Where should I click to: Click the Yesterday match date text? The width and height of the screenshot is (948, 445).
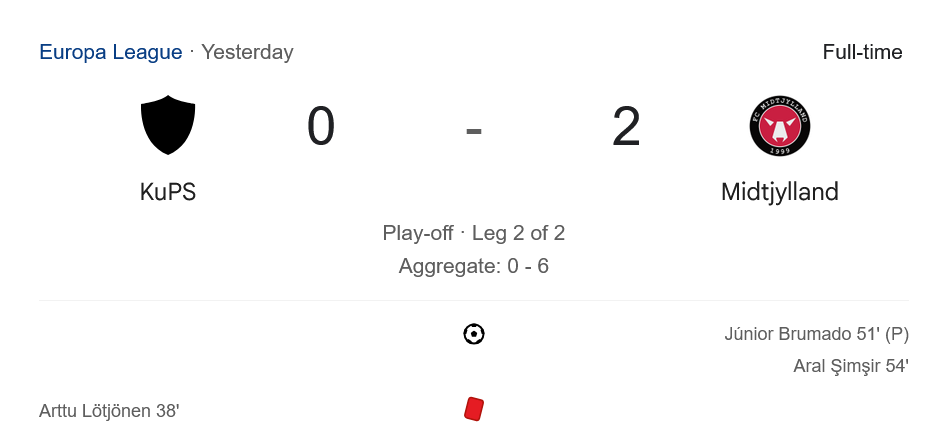tap(247, 52)
